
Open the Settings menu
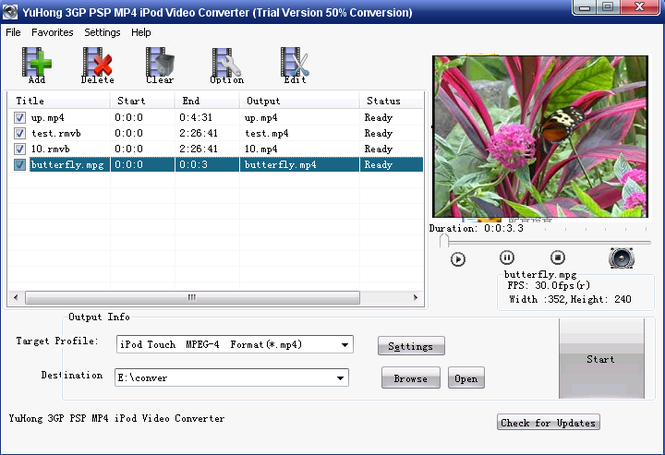click(102, 33)
